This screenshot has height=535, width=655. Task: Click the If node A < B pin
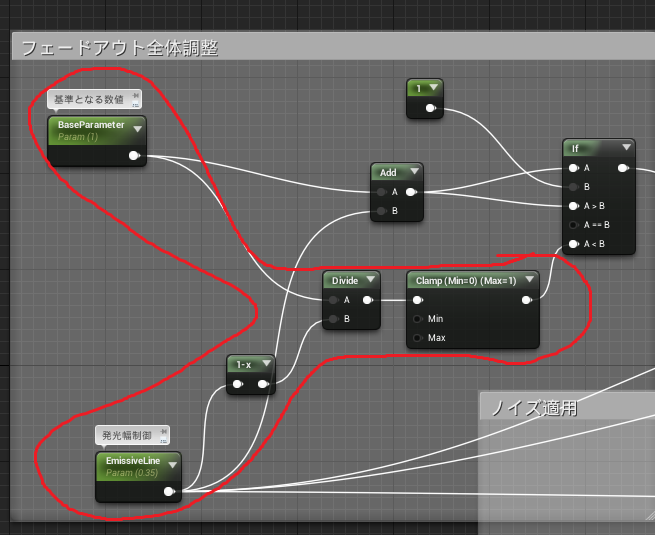click(574, 244)
